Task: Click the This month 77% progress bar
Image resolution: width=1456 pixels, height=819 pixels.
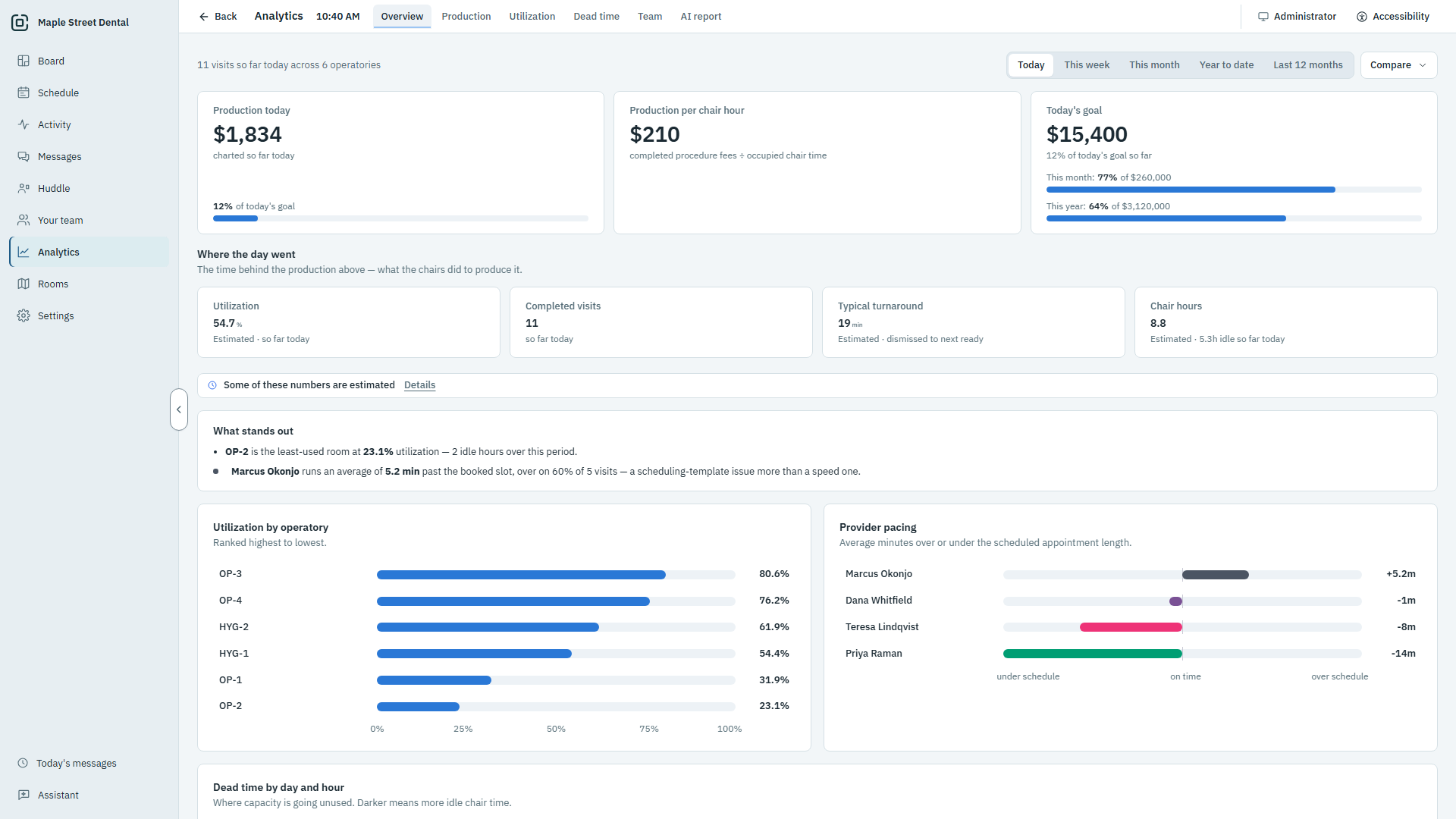Action: pos(1234,190)
